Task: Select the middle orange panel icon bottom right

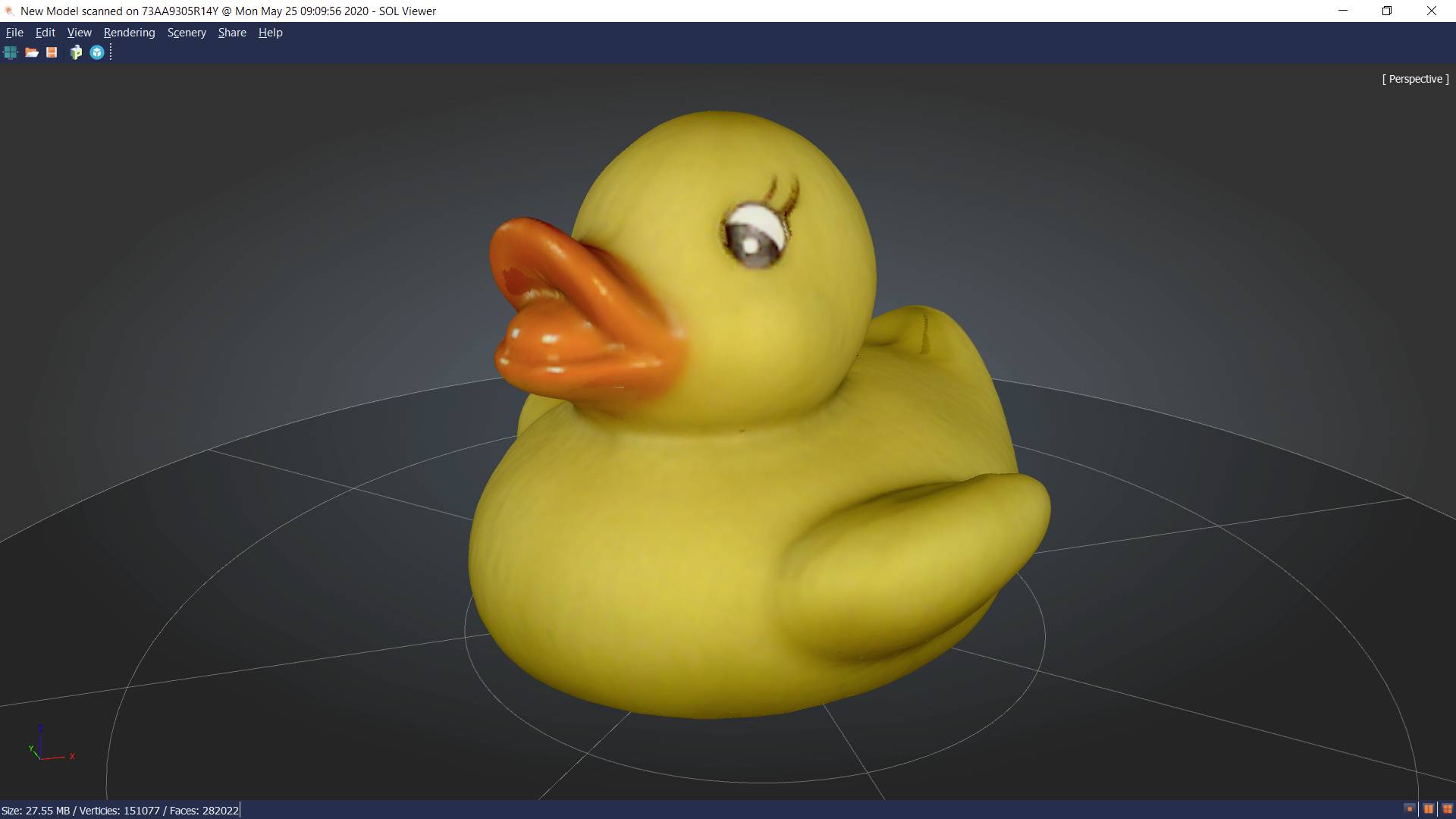Action: (1428, 809)
